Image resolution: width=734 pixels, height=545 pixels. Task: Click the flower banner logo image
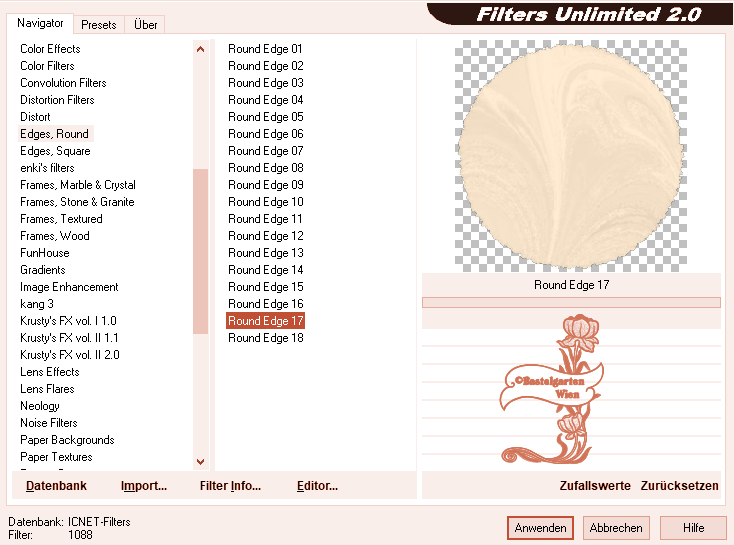coord(555,389)
